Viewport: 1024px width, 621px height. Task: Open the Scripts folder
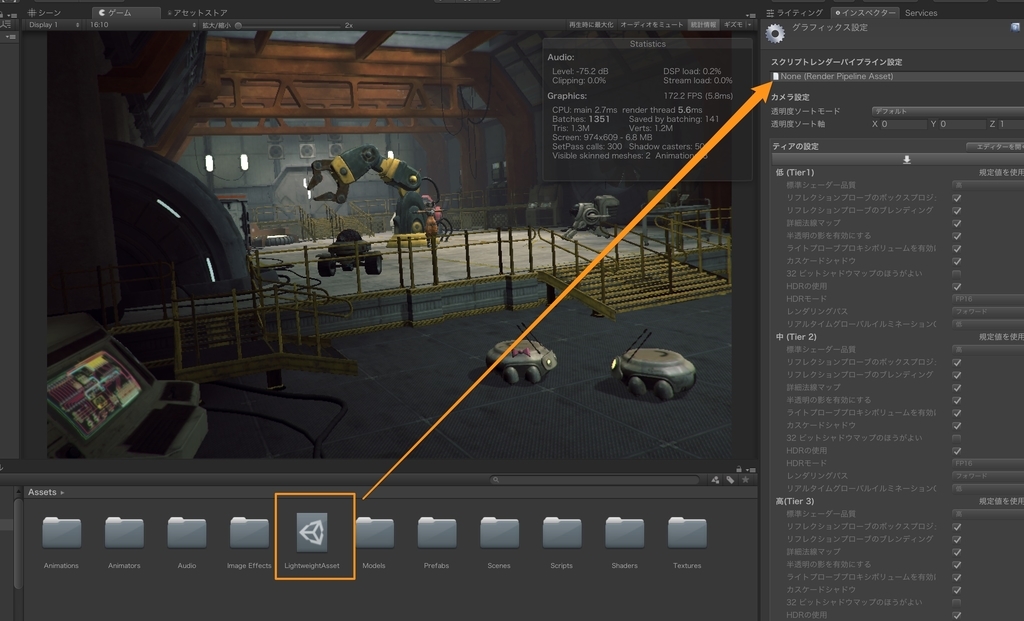point(562,533)
